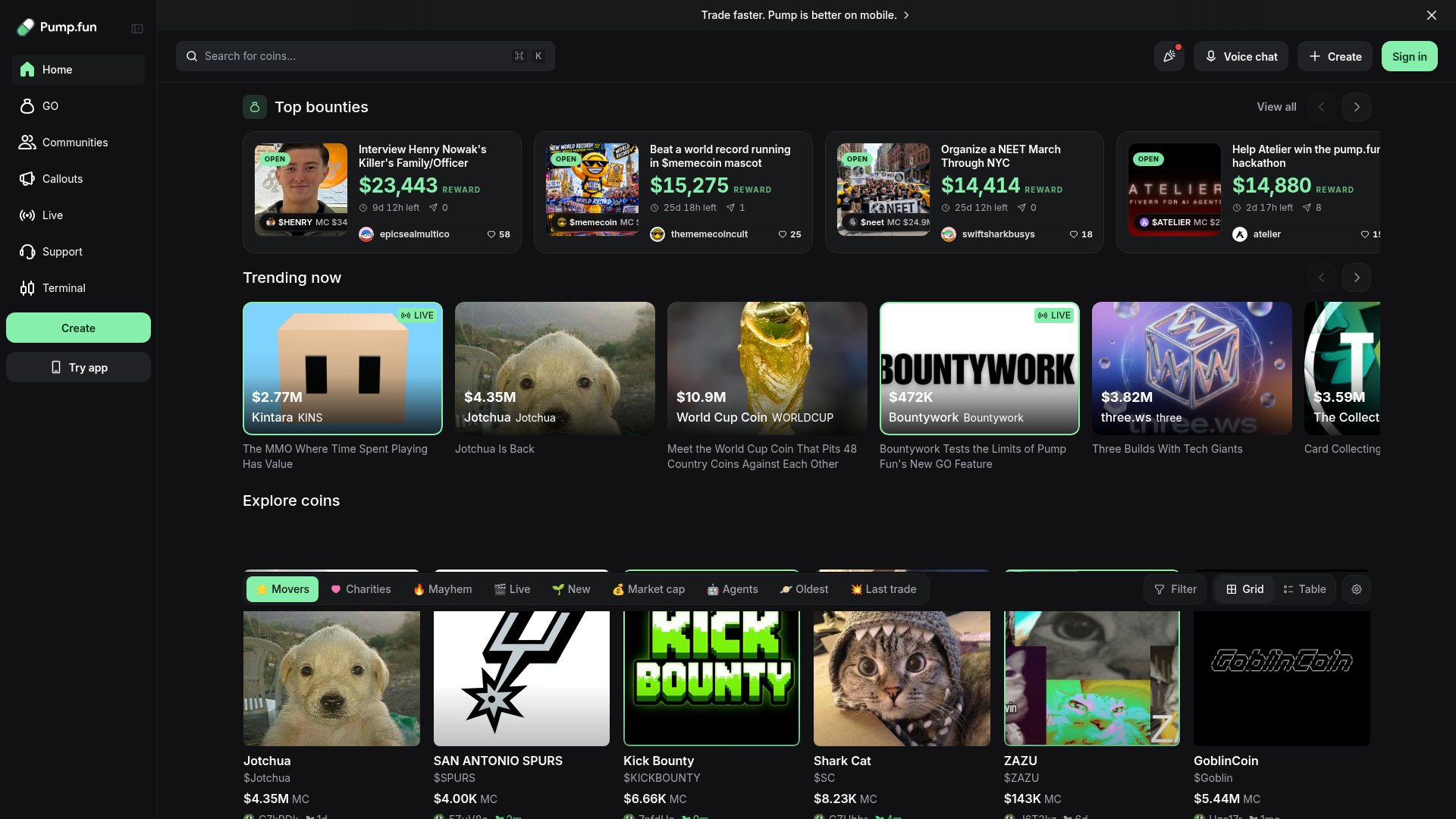Switch to Table view
Viewport: 1456px width, 819px height.
(x=1304, y=589)
